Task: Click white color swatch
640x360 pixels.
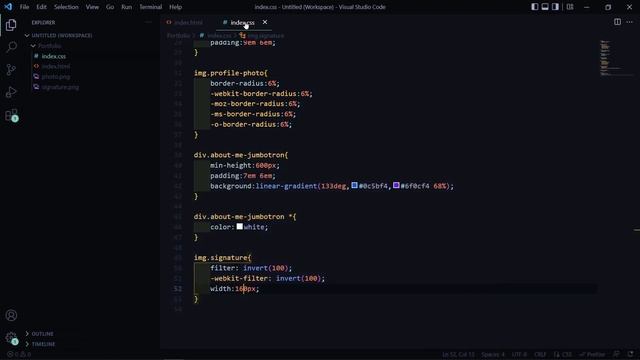Action: 240,227
